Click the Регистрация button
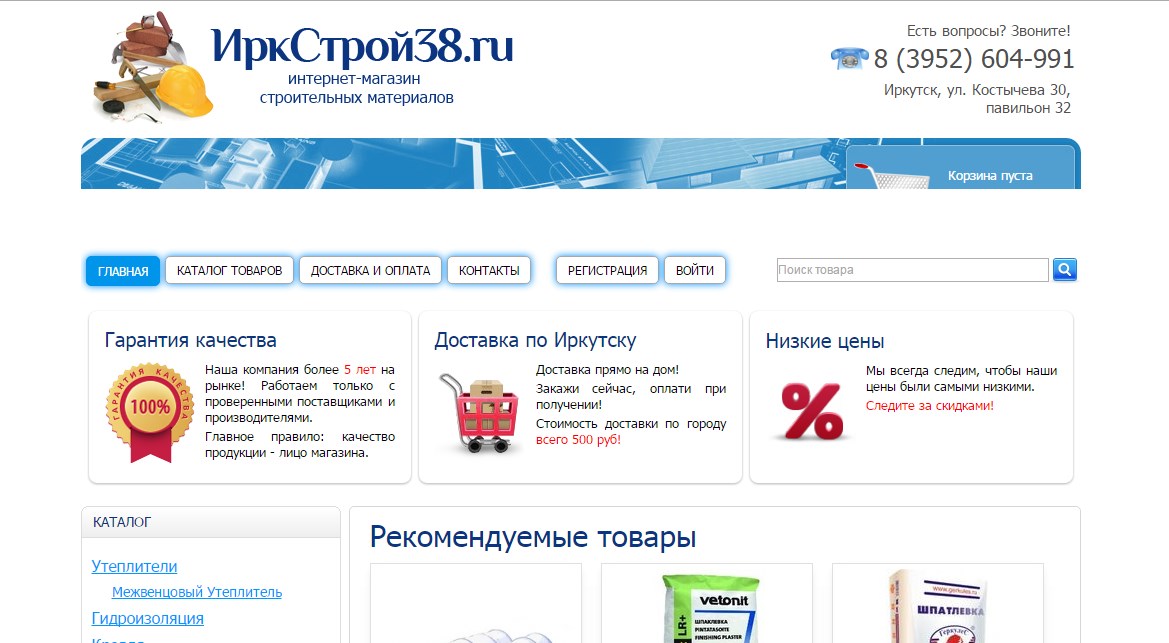1169x643 pixels. point(607,271)
